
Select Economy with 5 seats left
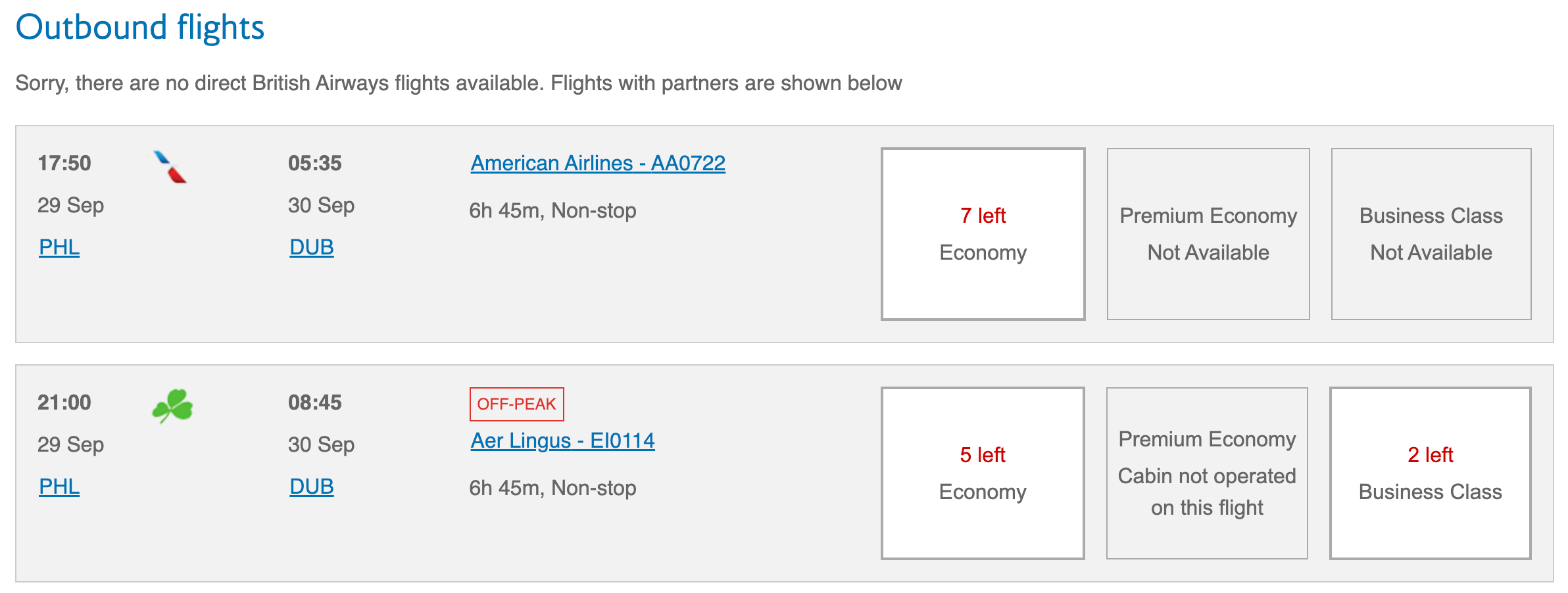pyautogui.click(x=983, y=473)
